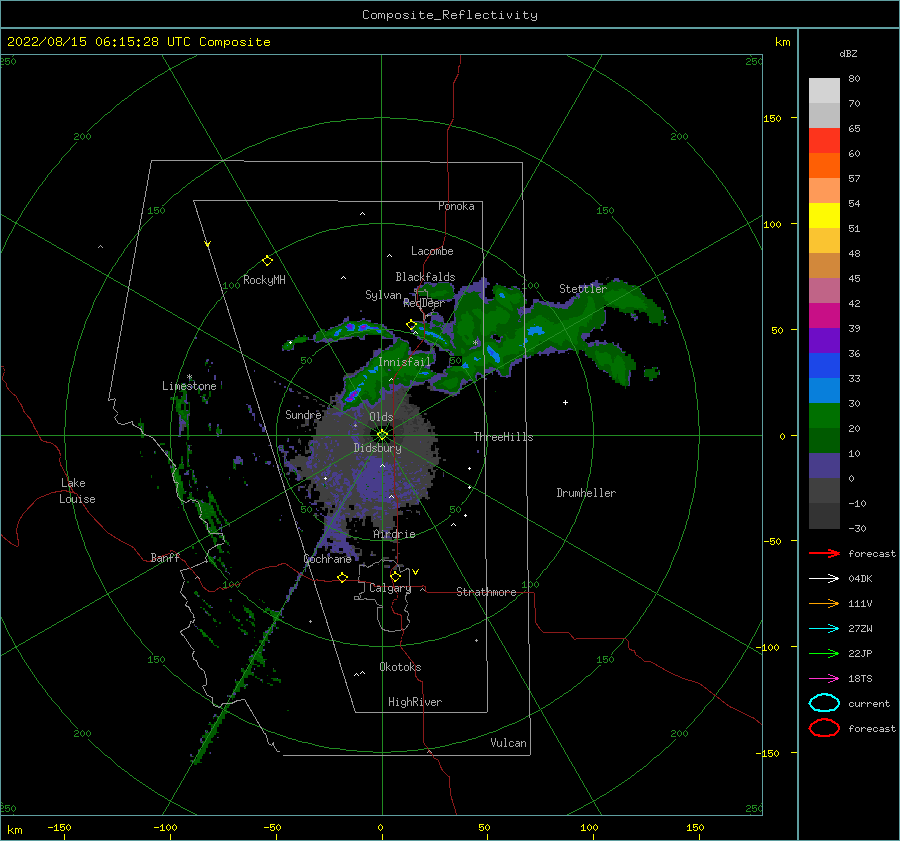The width and height of the screenshot is (900, 841).
Task: Select the bright yellow 51-54 dBZ swatch
Action: (824, 216)
